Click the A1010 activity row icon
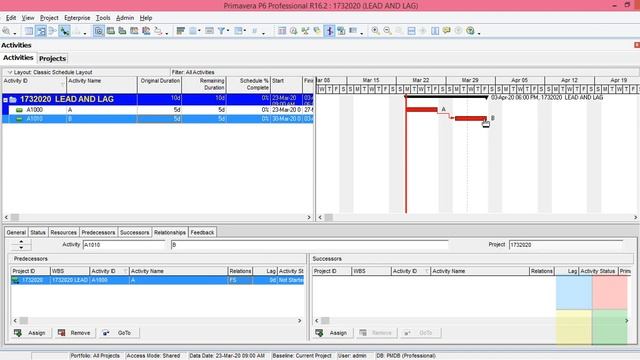This screenshot has width=640, height=360. 19,119
